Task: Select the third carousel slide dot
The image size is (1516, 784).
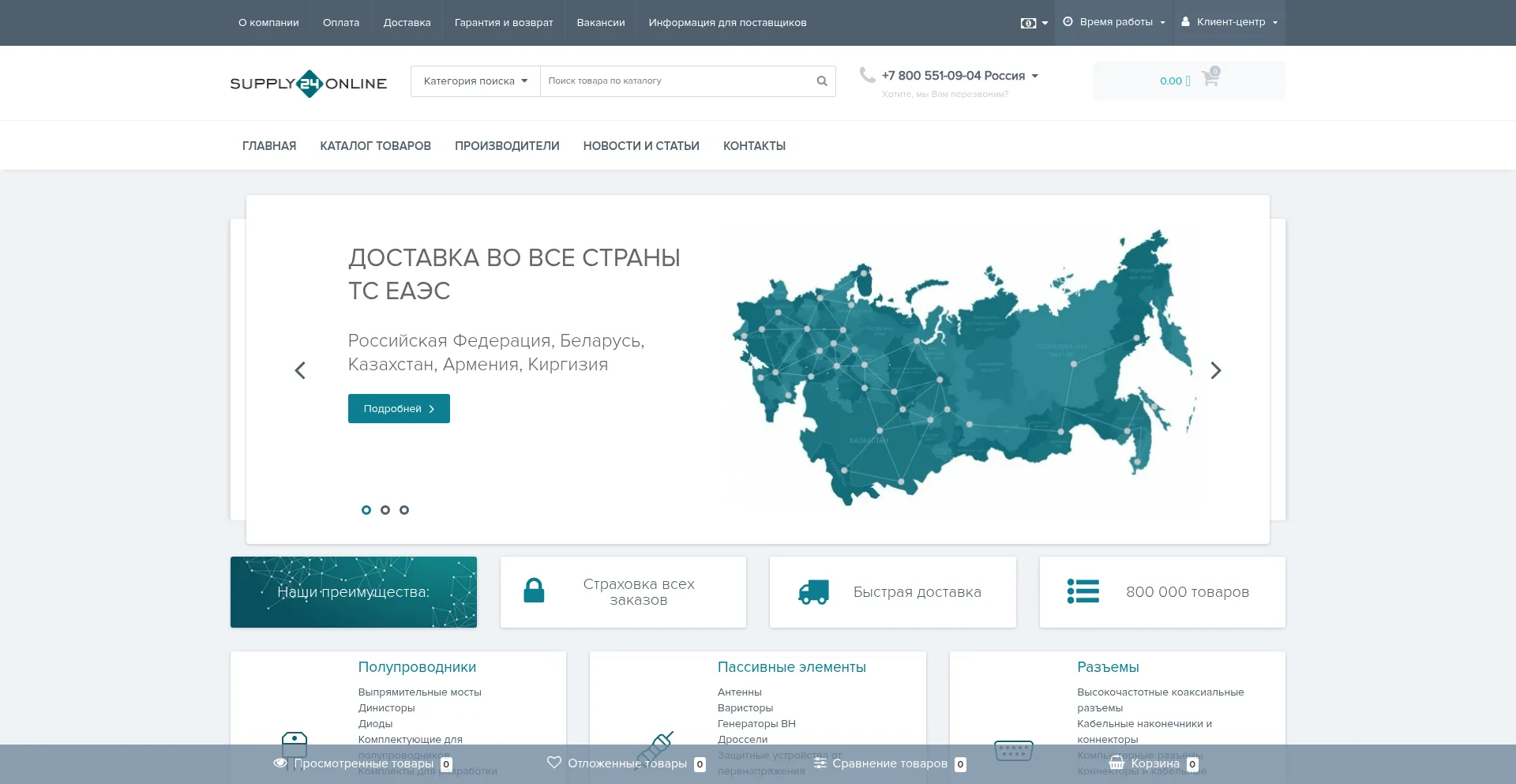Action: [404, 510]
